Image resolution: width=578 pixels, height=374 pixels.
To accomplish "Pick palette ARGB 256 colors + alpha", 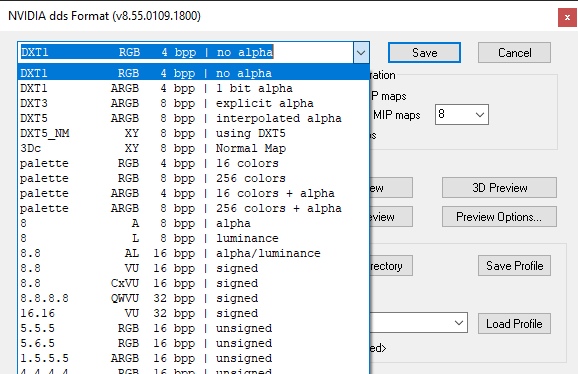I will 194,208.
